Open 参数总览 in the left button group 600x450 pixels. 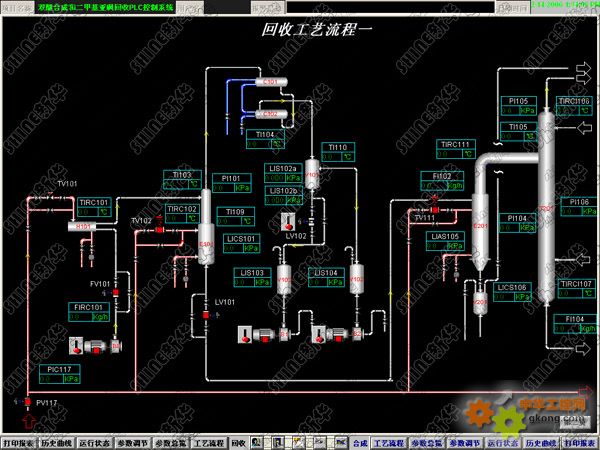point(171,442)
